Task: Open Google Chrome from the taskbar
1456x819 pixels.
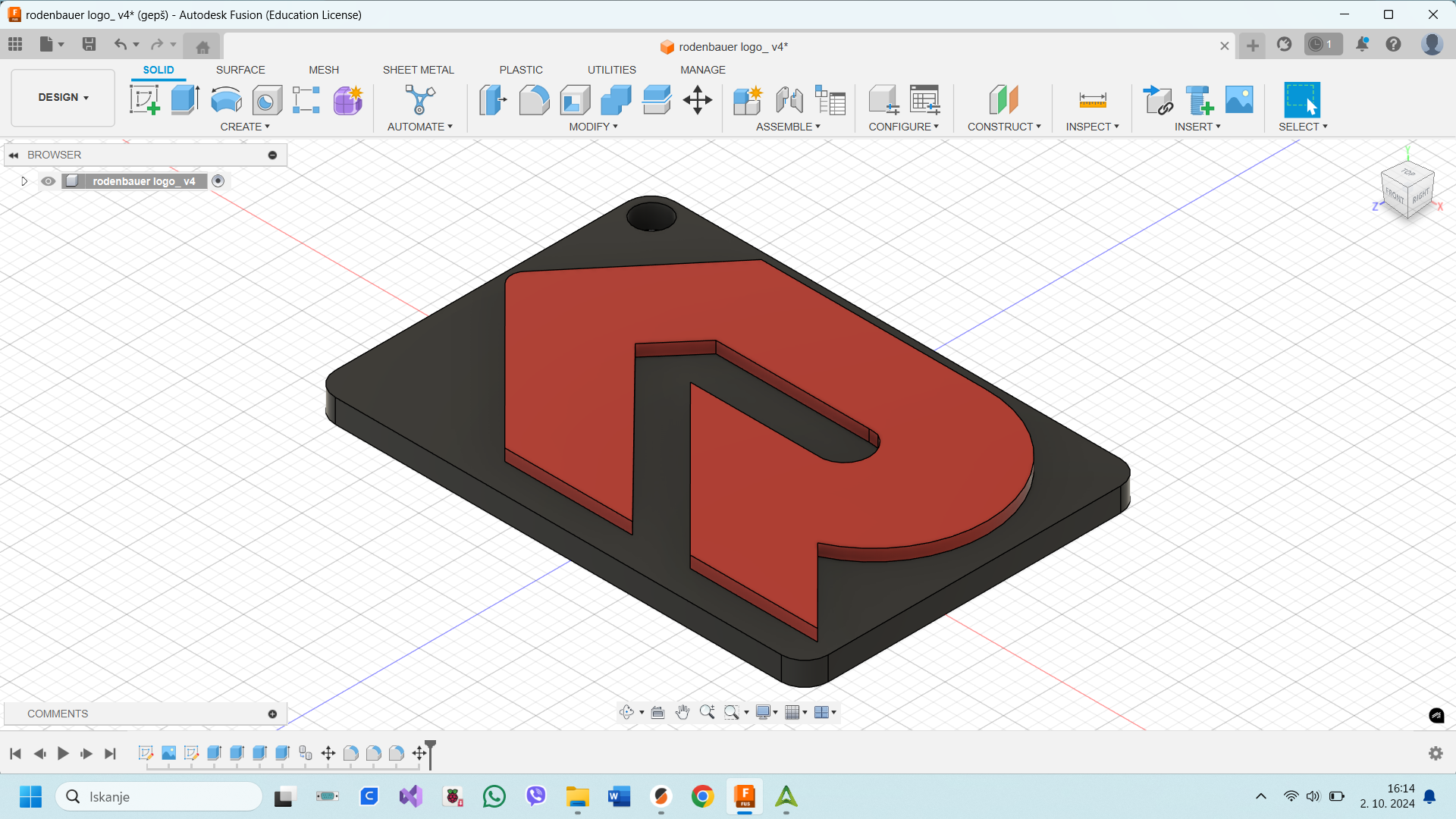Action: pos(702,797)
